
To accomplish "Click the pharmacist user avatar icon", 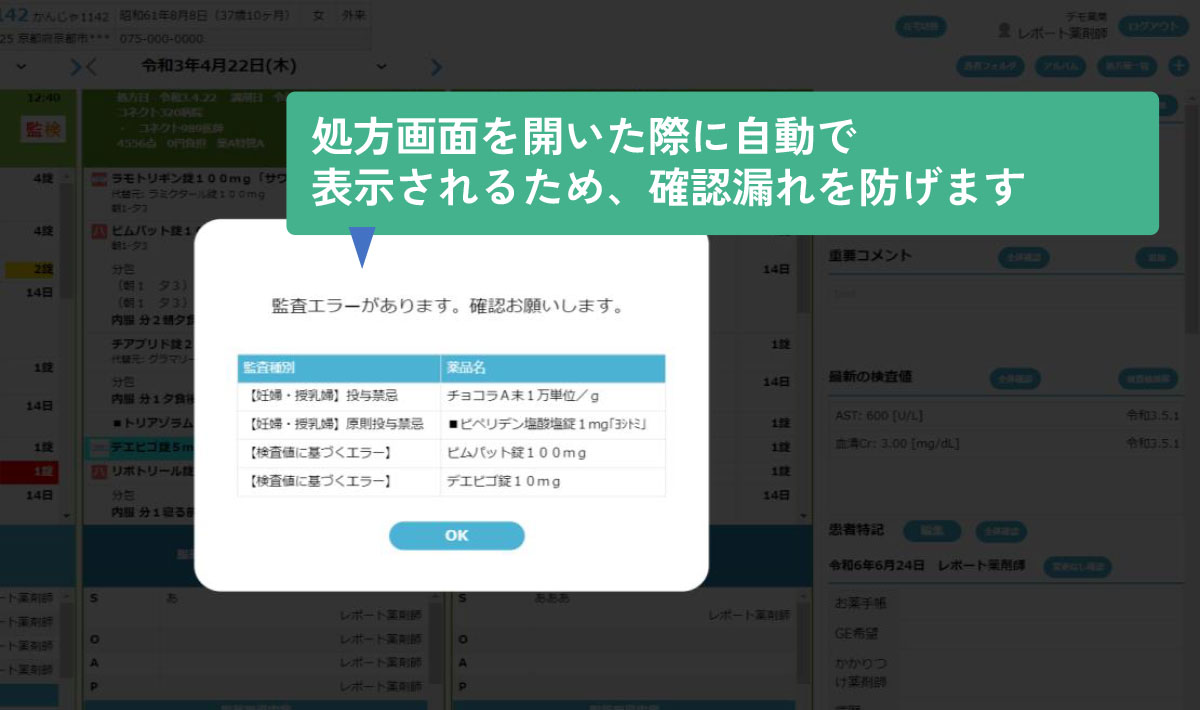I will 1004,31.
